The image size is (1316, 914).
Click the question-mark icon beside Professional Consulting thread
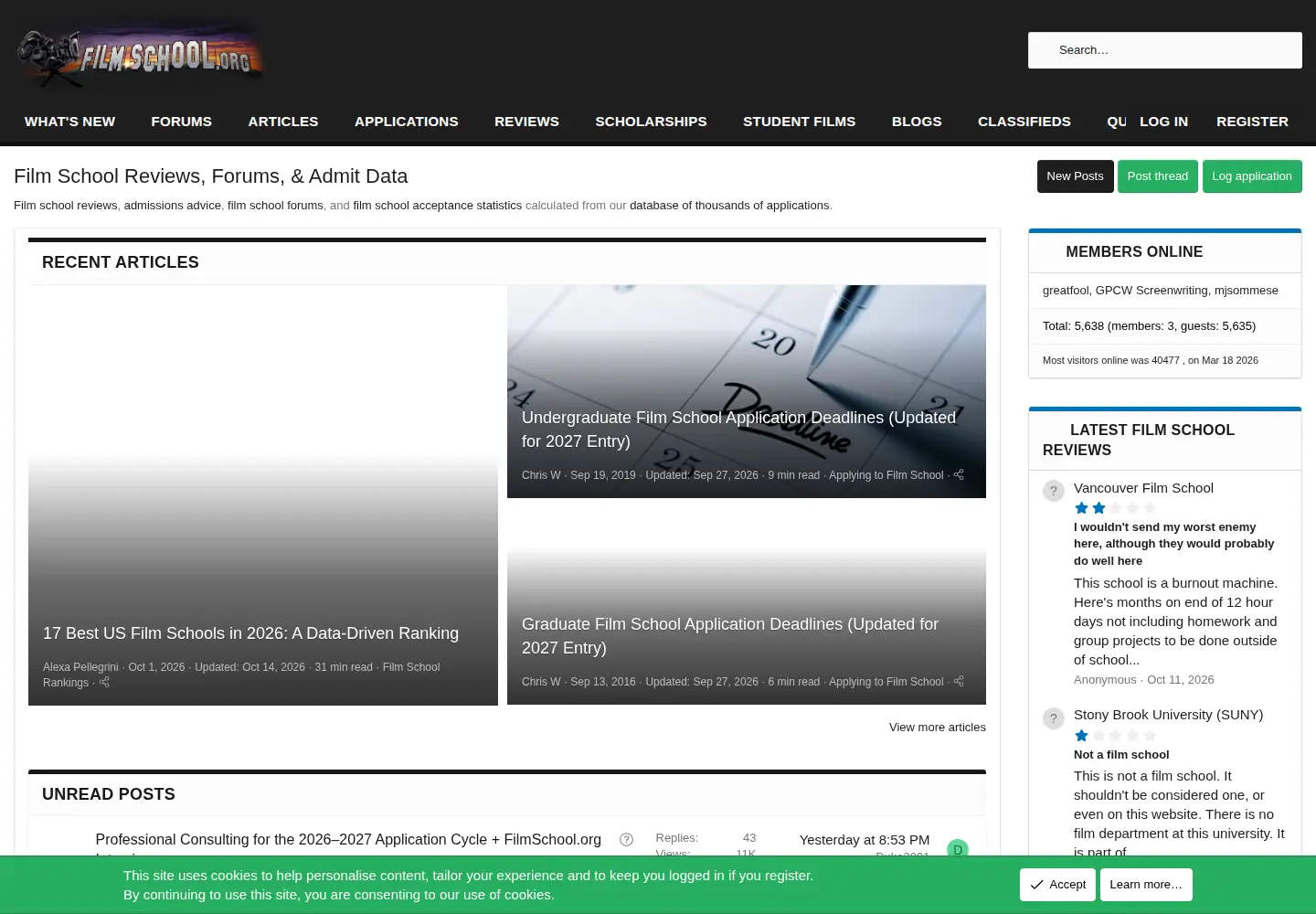[x=626, y=840]
